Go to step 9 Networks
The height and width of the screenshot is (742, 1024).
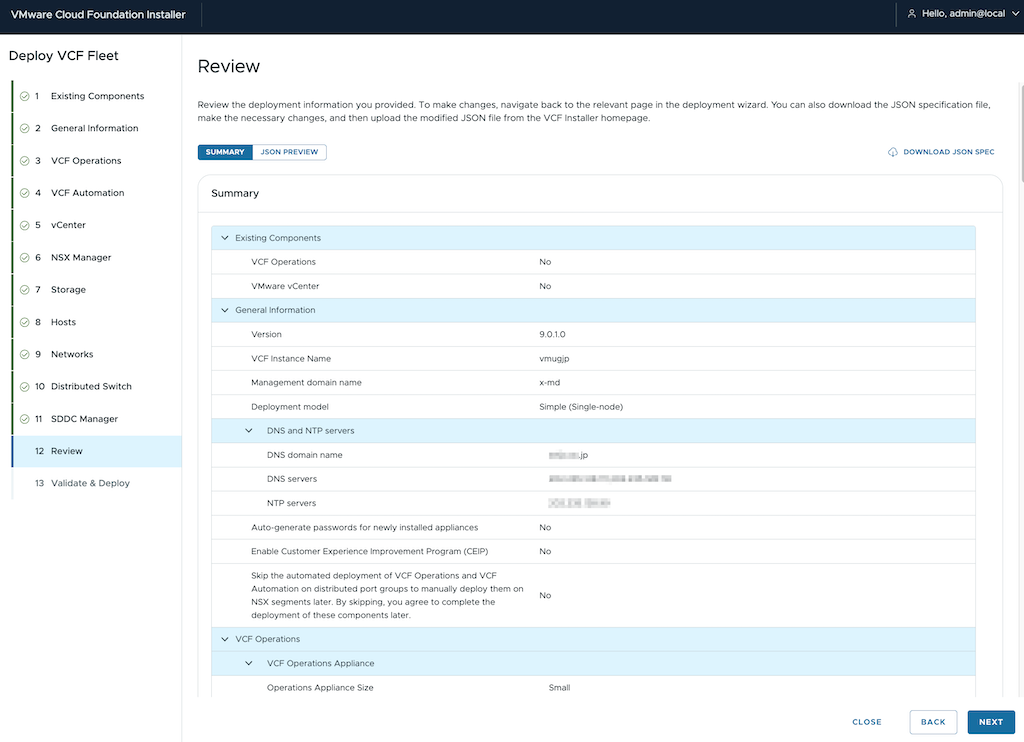97,355
